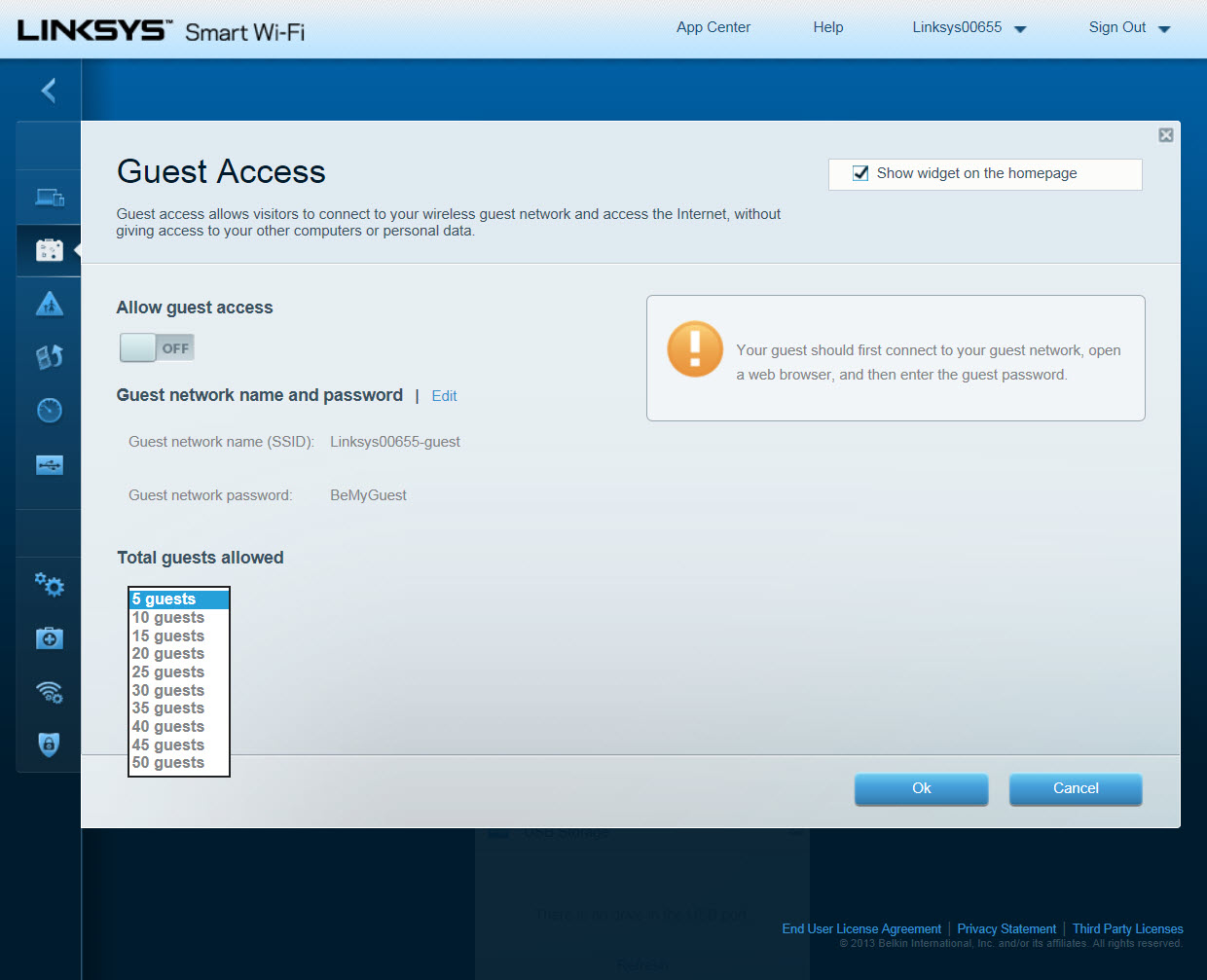Select 5 guests option
The height and width of the screenshot is (980, 1207).
click(x=179, y=599)
